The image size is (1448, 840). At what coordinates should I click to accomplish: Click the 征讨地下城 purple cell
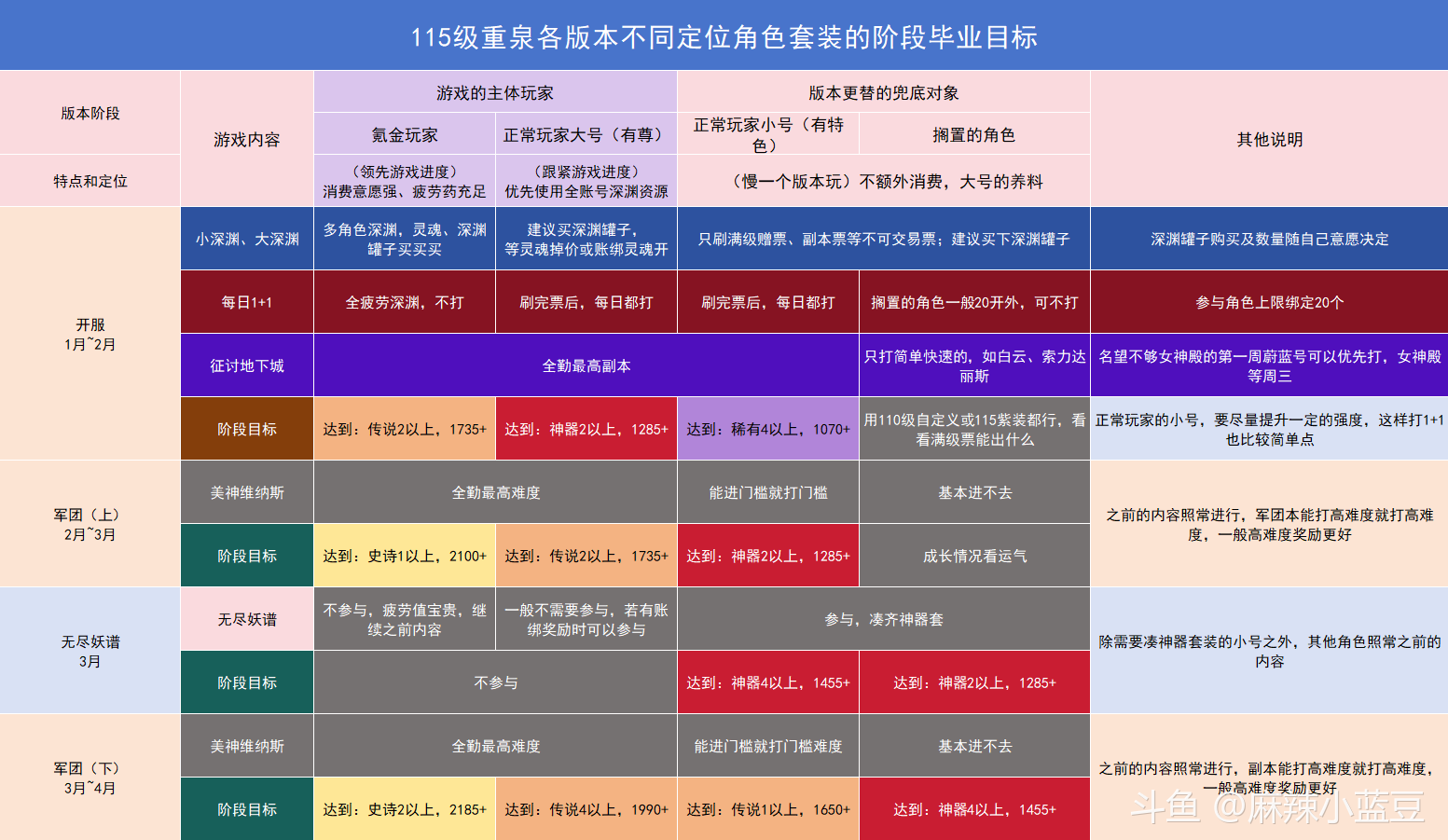click(246, 365)
